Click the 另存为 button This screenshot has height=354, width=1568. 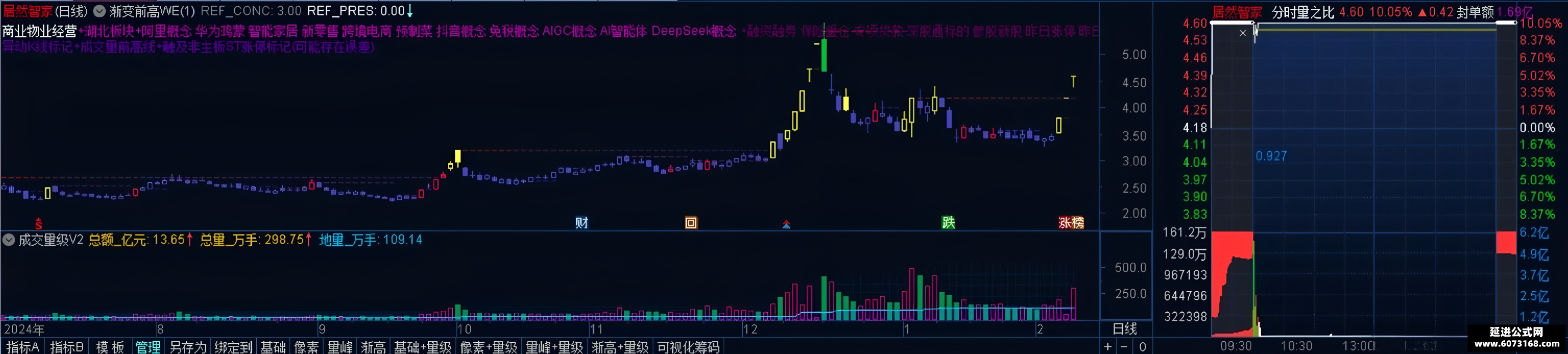[x=188, y=347]
